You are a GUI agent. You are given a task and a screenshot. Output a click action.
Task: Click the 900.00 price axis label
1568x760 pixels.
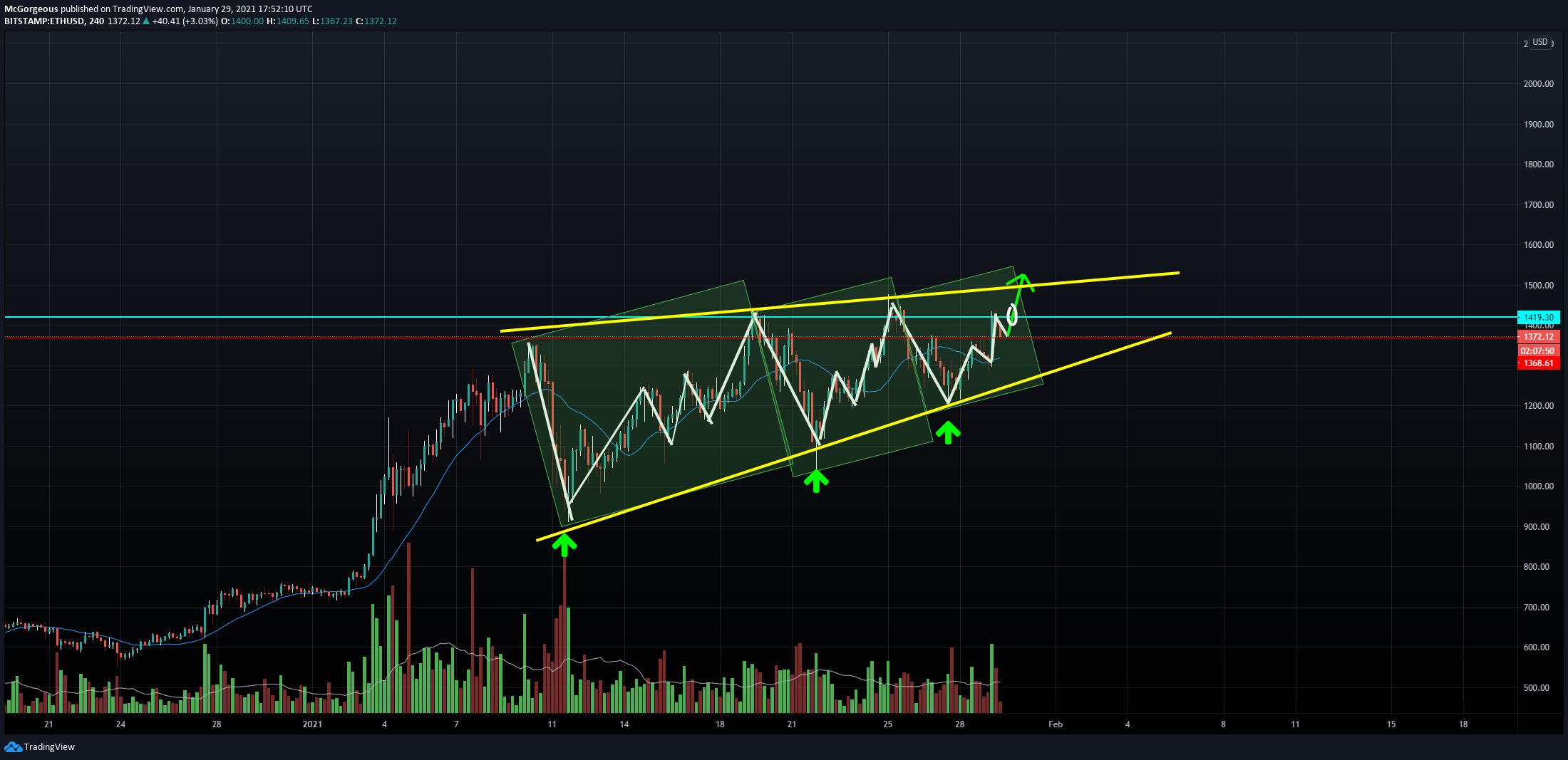pos(1537,527)
